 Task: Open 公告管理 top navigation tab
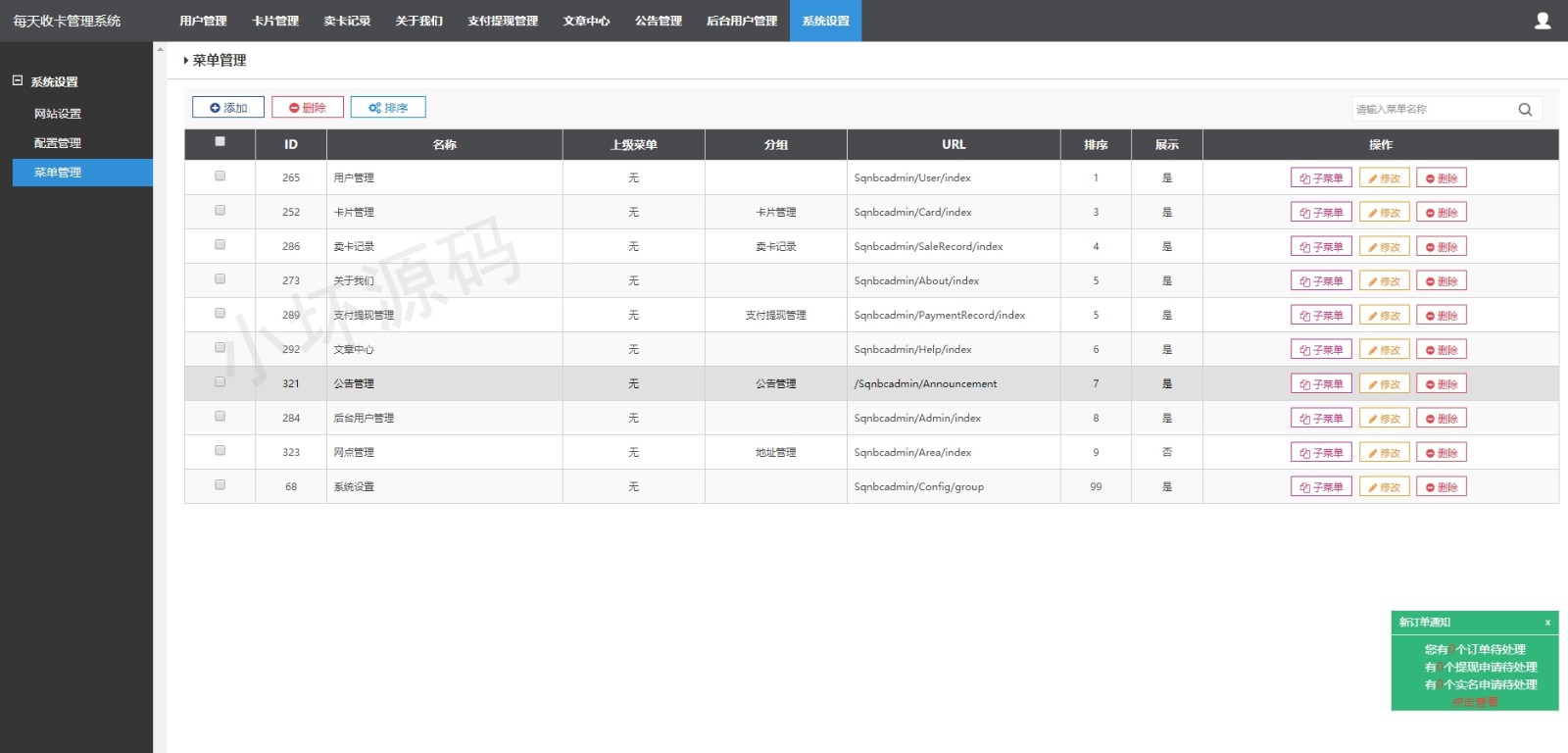(x=659, y=21)
